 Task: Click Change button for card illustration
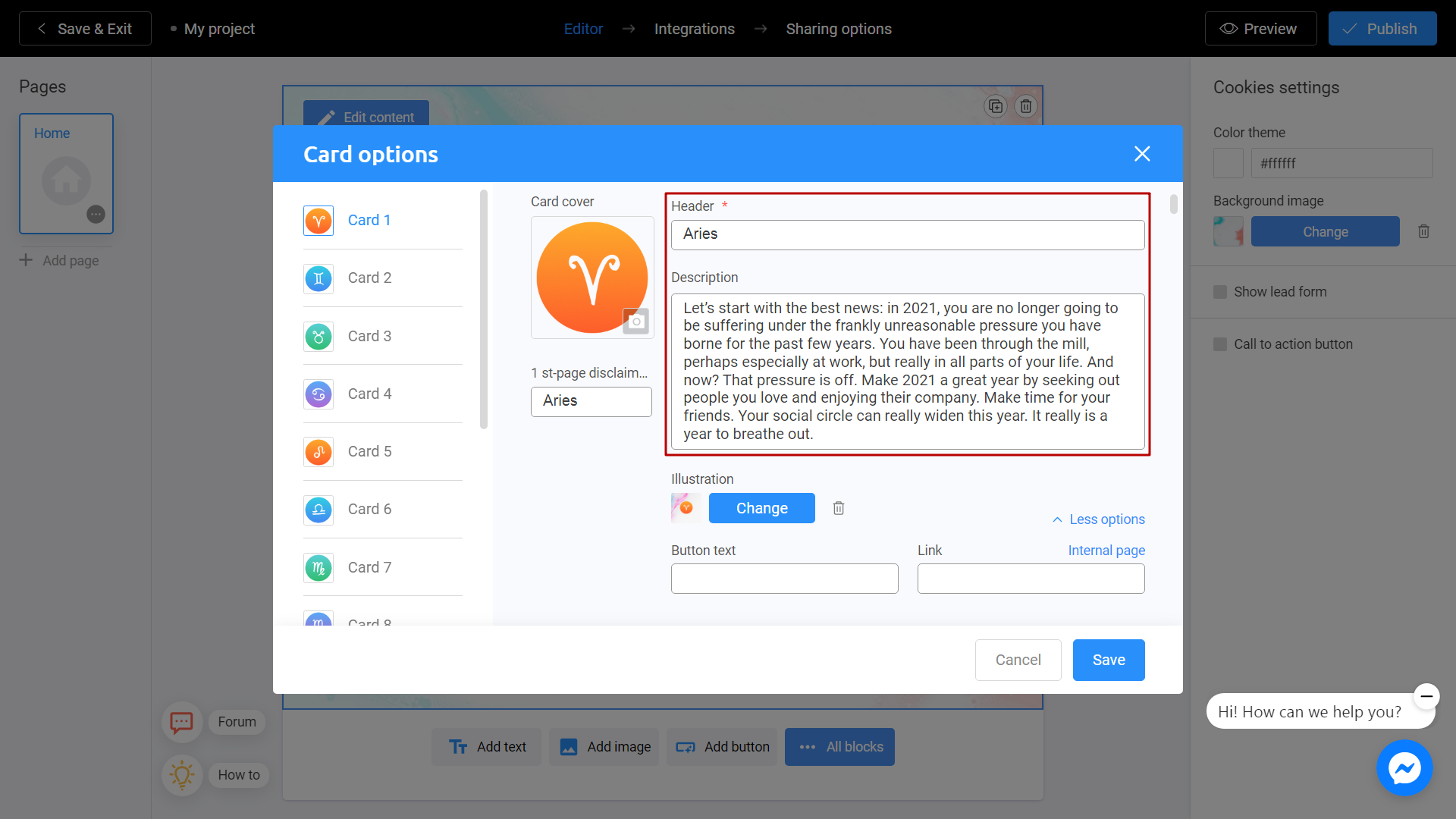762,508
